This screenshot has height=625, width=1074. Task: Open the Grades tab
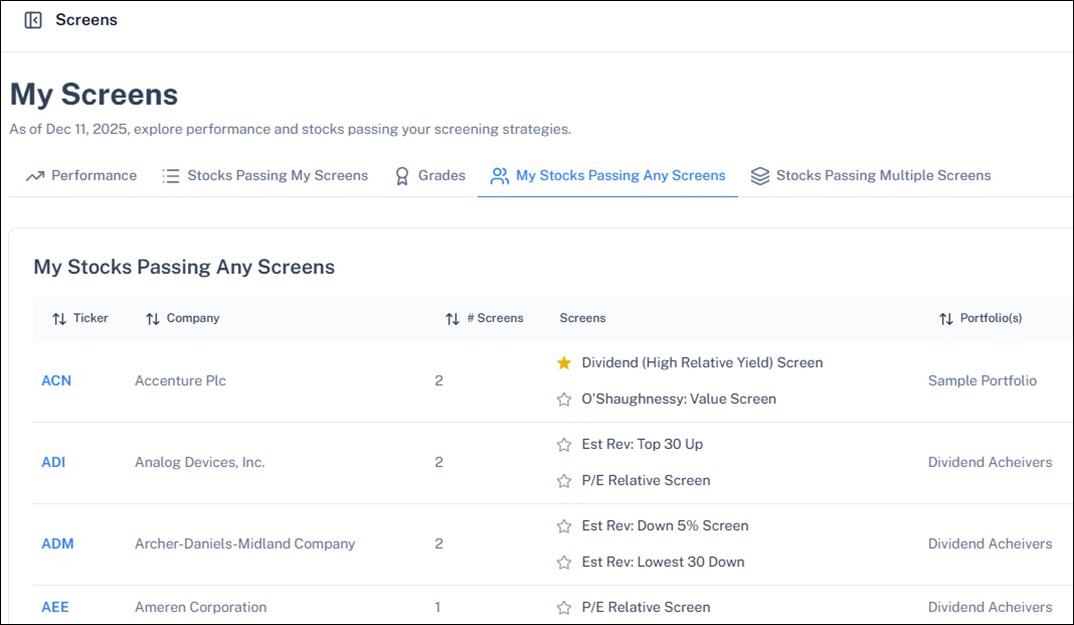click(x=430, y=176)
